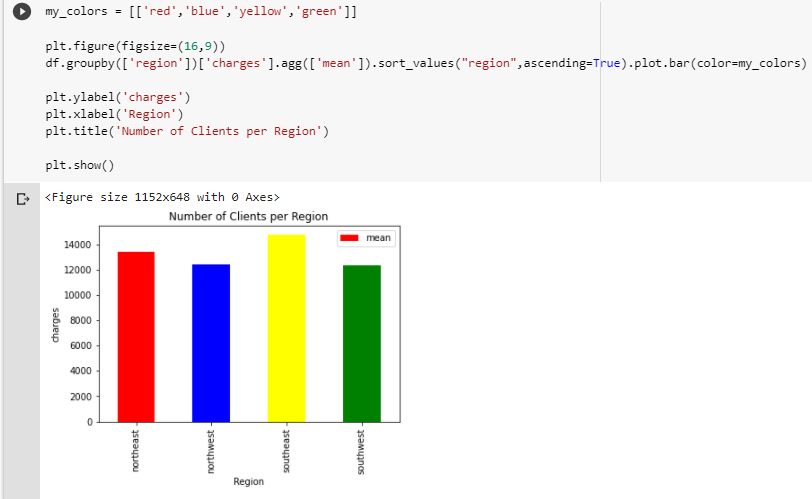Click the plt.title code line

pyautogui.click(x=187, y=131)
